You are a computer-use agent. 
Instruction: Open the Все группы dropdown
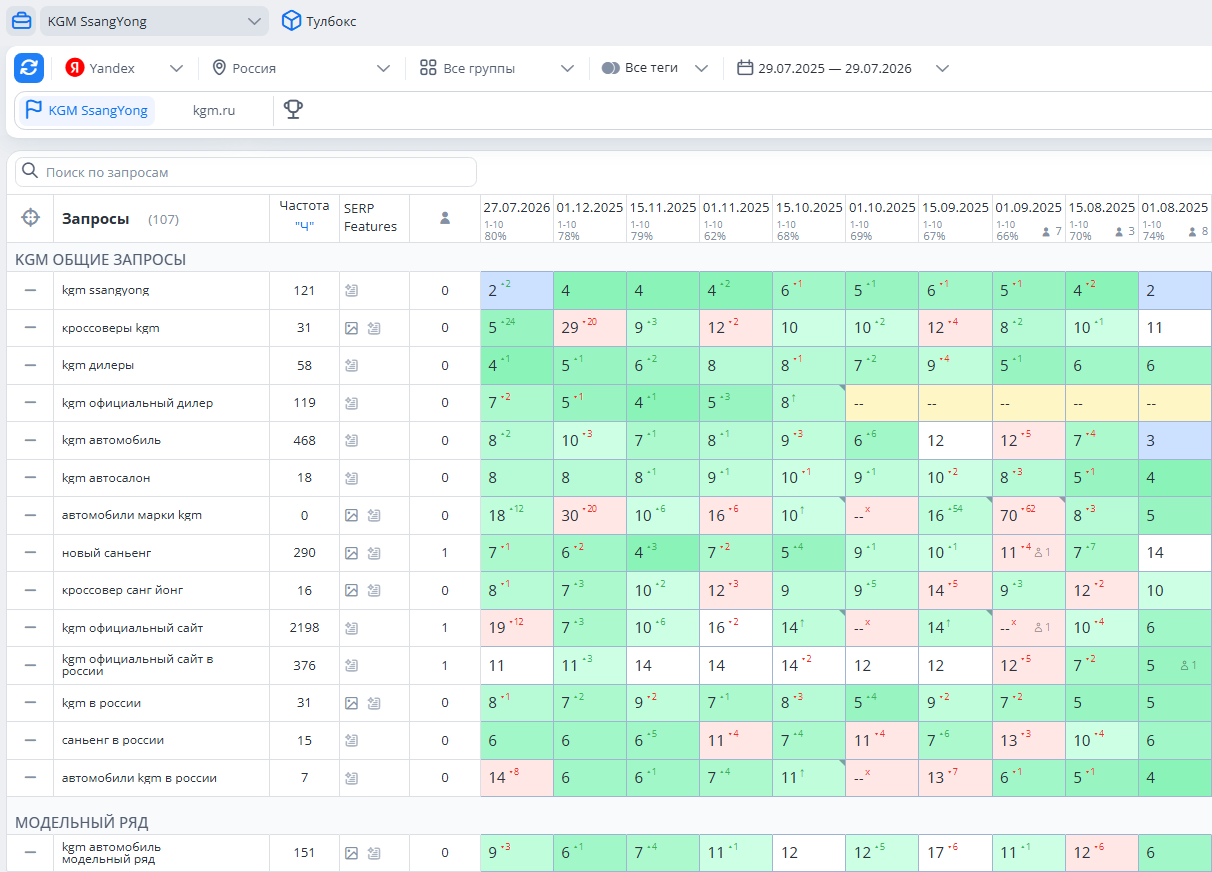click(497, 68)
